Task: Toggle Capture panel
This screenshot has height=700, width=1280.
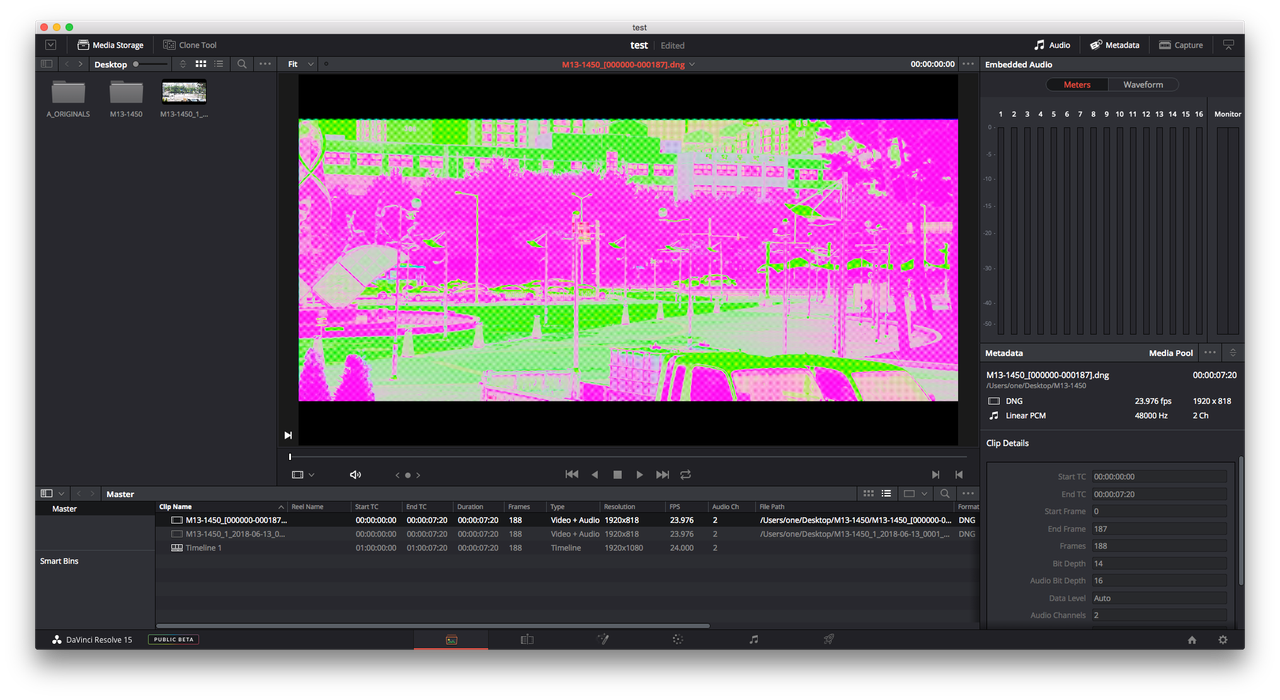Action: pos(1181,45)
